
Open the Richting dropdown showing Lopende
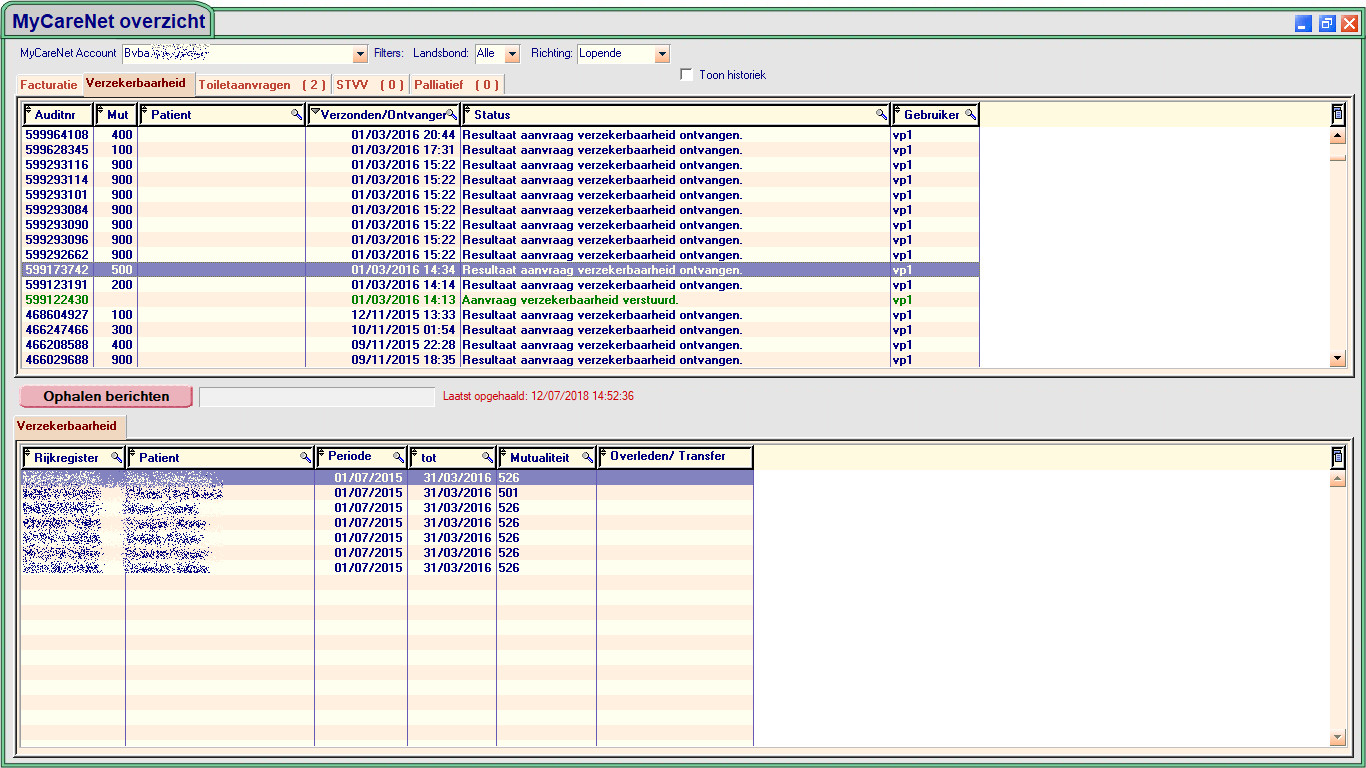[x=661, y=54]
